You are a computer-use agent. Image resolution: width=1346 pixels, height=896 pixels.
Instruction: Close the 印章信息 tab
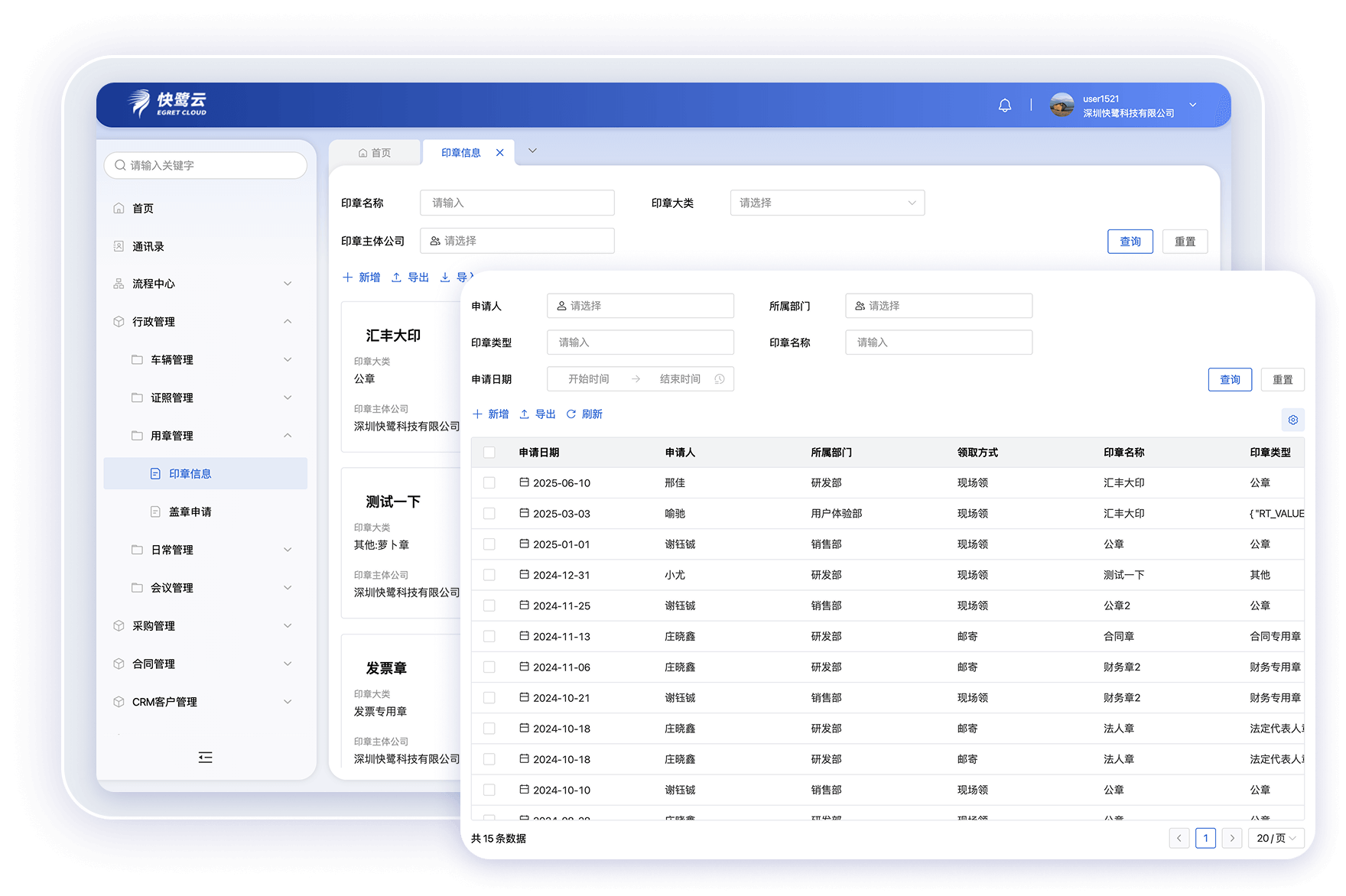click(500, 153)
